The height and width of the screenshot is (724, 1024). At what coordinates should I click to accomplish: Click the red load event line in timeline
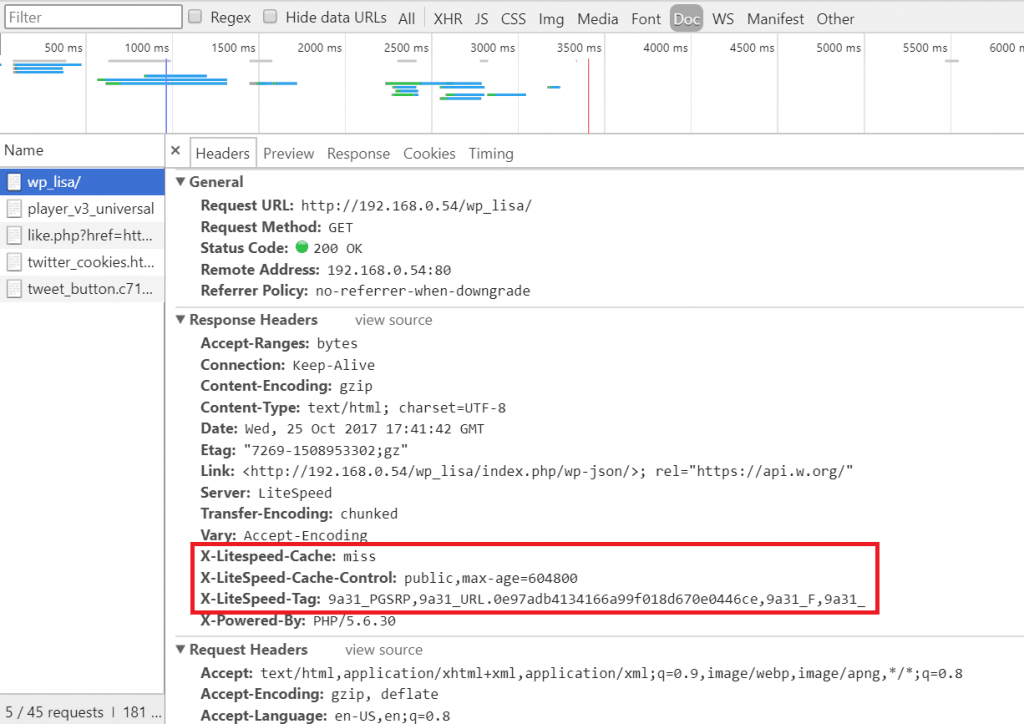(x=588, y=95)
